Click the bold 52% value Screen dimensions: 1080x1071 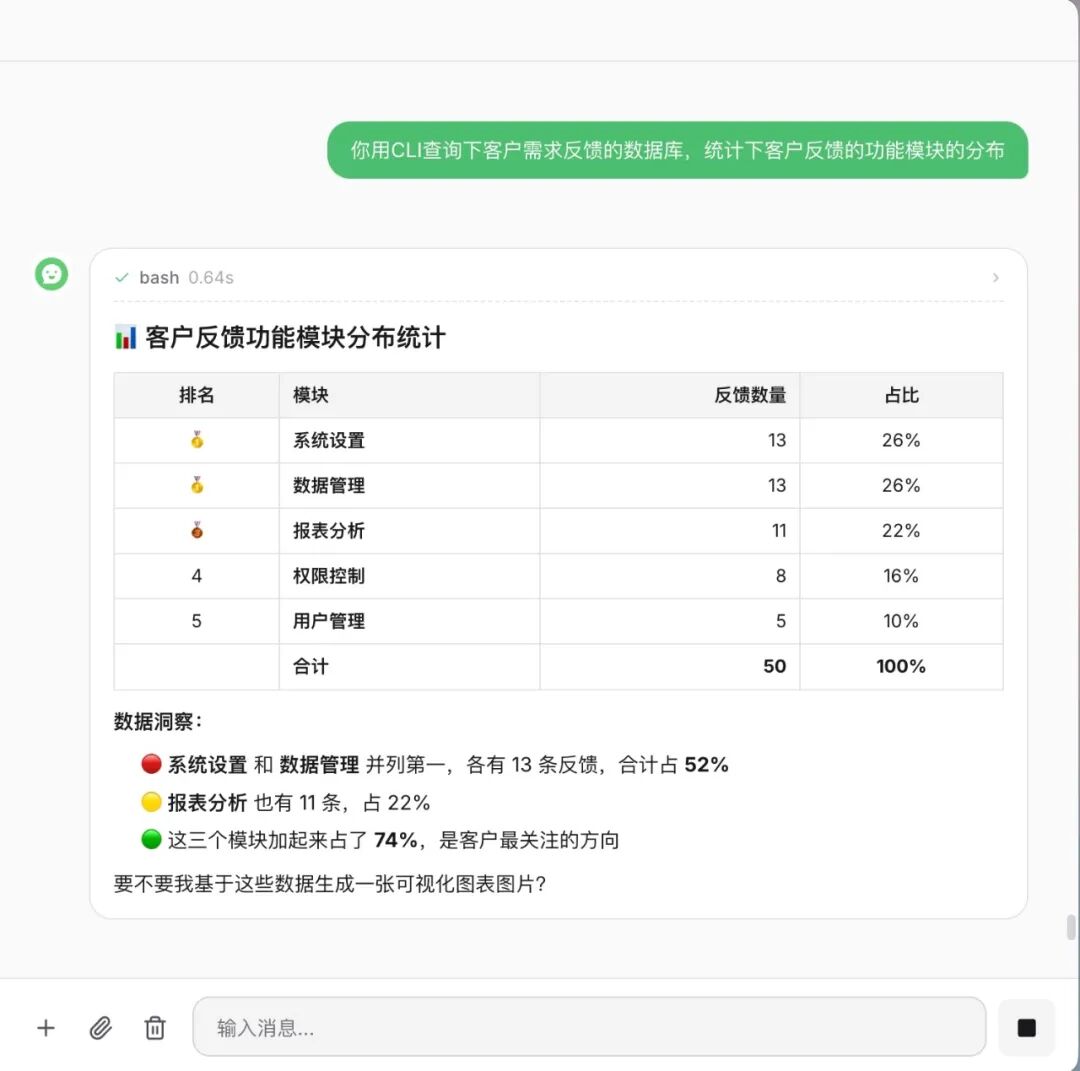tap(707, 765)
